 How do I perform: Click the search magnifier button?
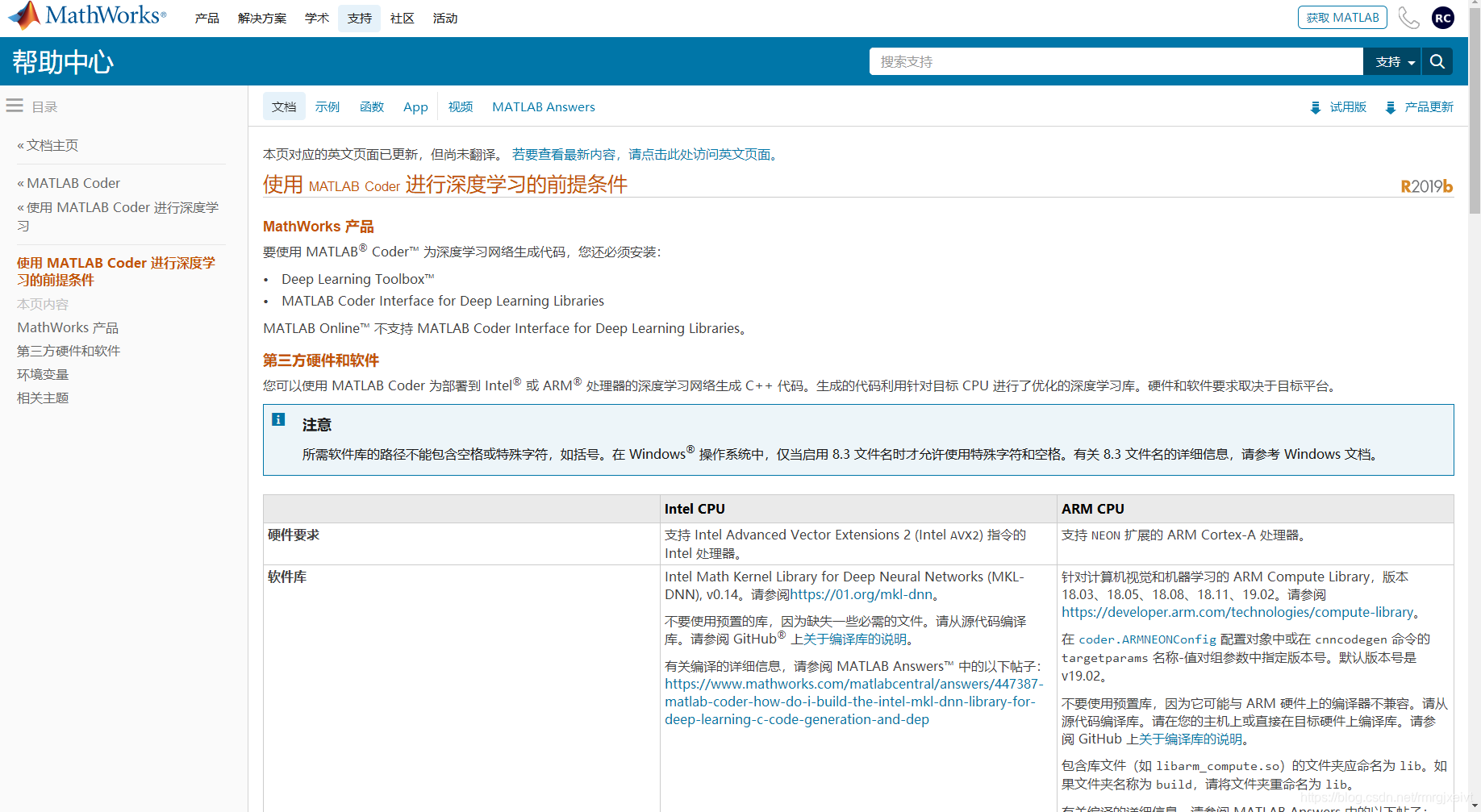[1437, 61]
